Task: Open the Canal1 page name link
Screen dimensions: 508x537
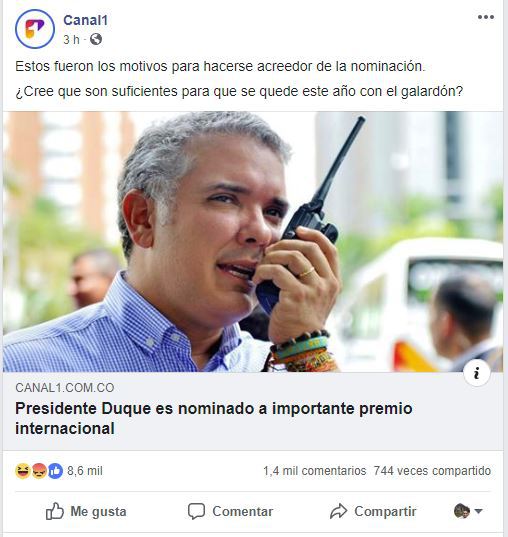Action: click(86, 20)
